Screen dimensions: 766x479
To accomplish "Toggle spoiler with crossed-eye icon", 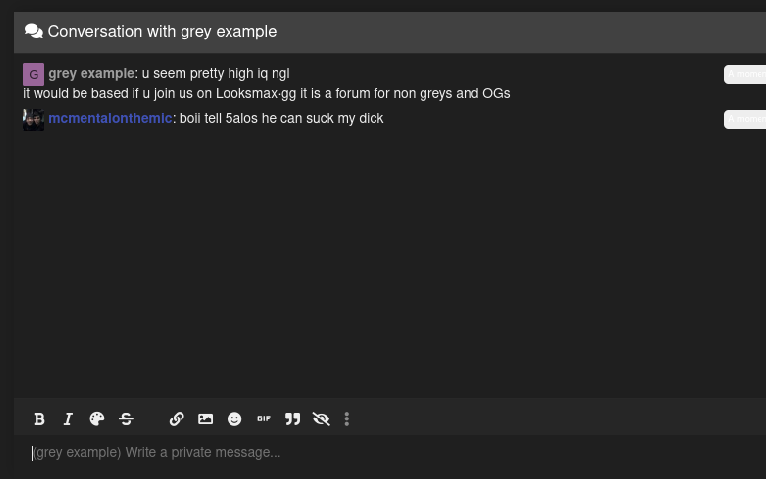I will pos(321,419).
